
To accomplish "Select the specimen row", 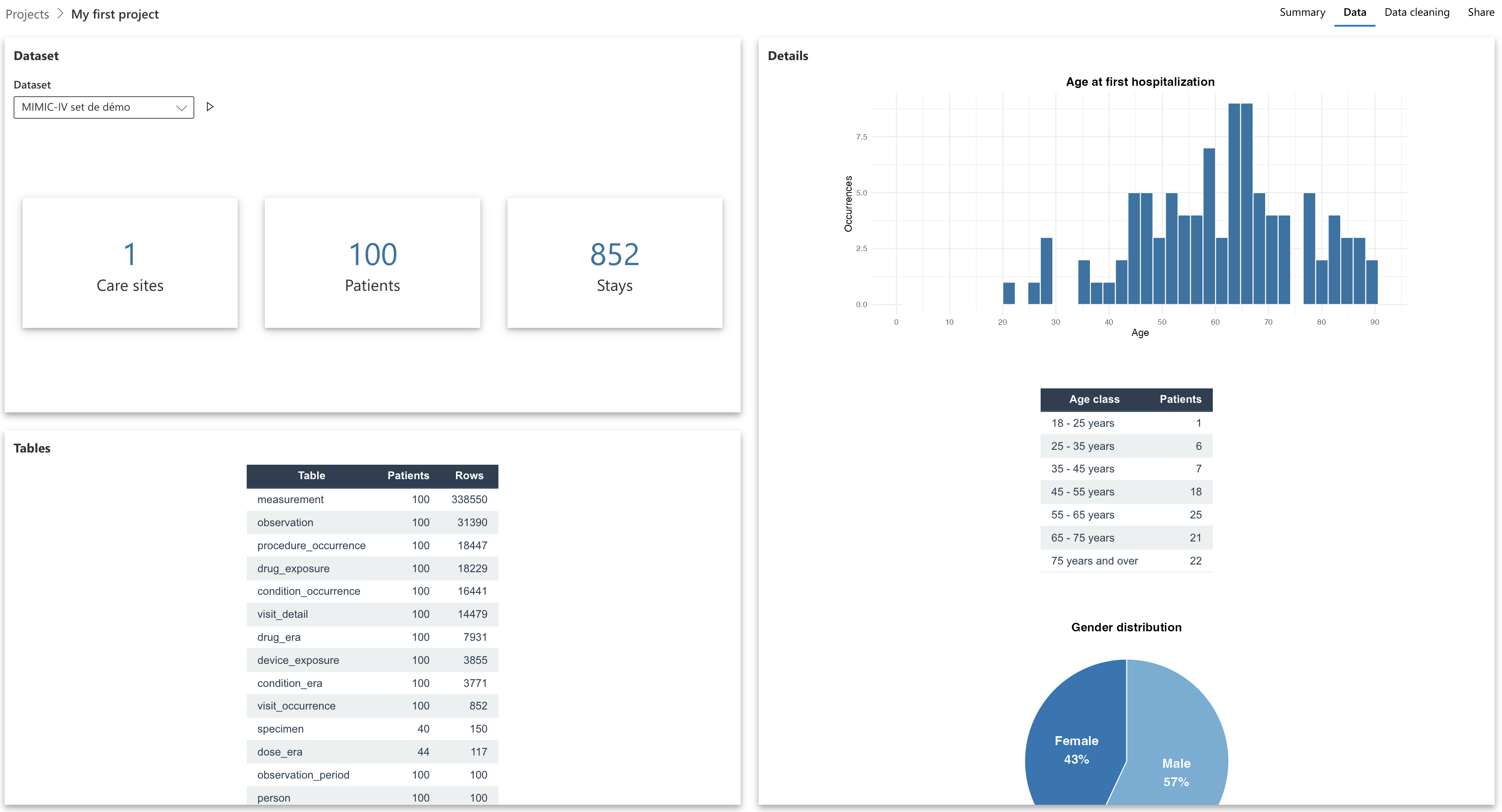I will [x=373, y=728].
